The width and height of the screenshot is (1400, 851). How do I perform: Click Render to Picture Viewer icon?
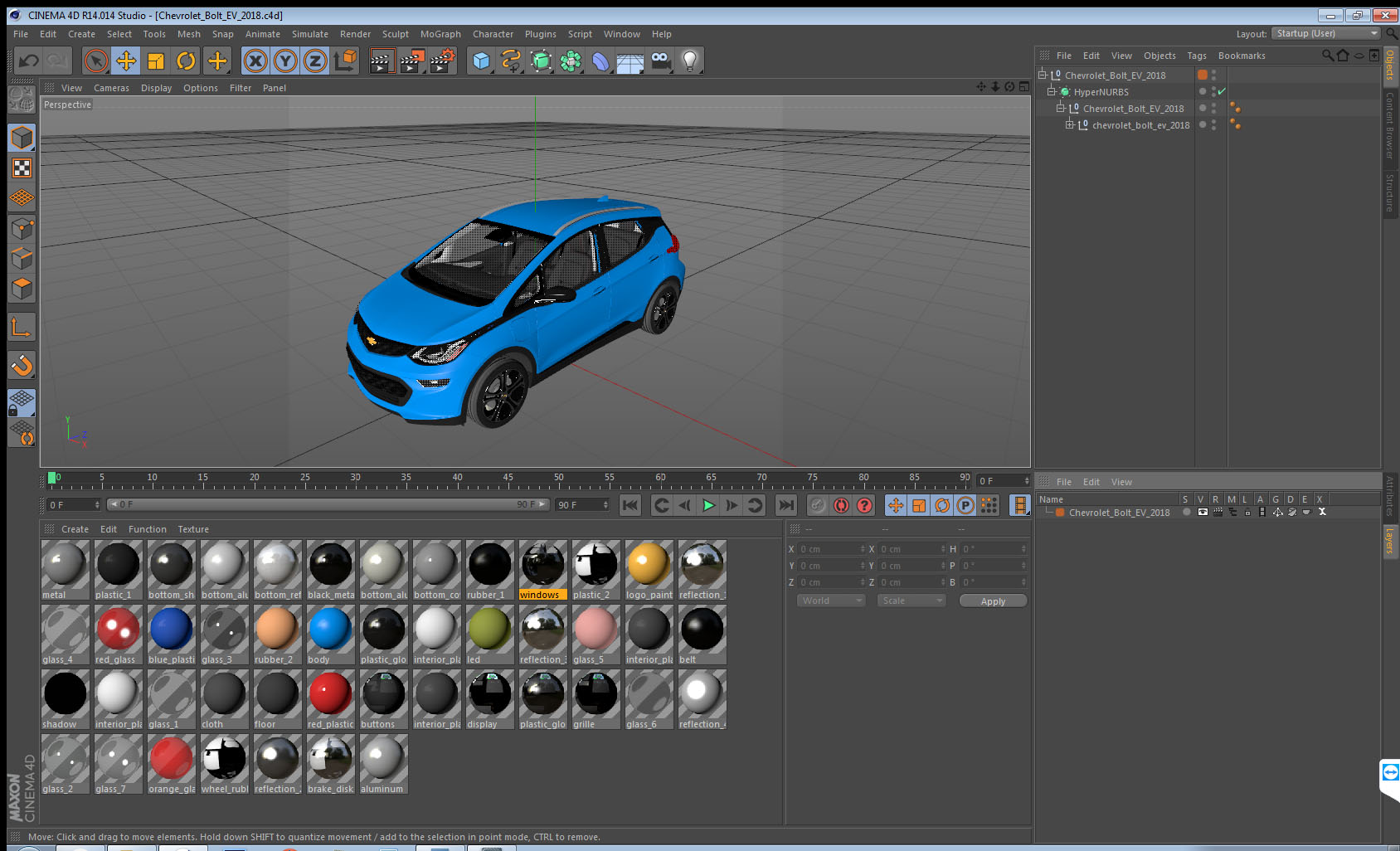[412, 61]
